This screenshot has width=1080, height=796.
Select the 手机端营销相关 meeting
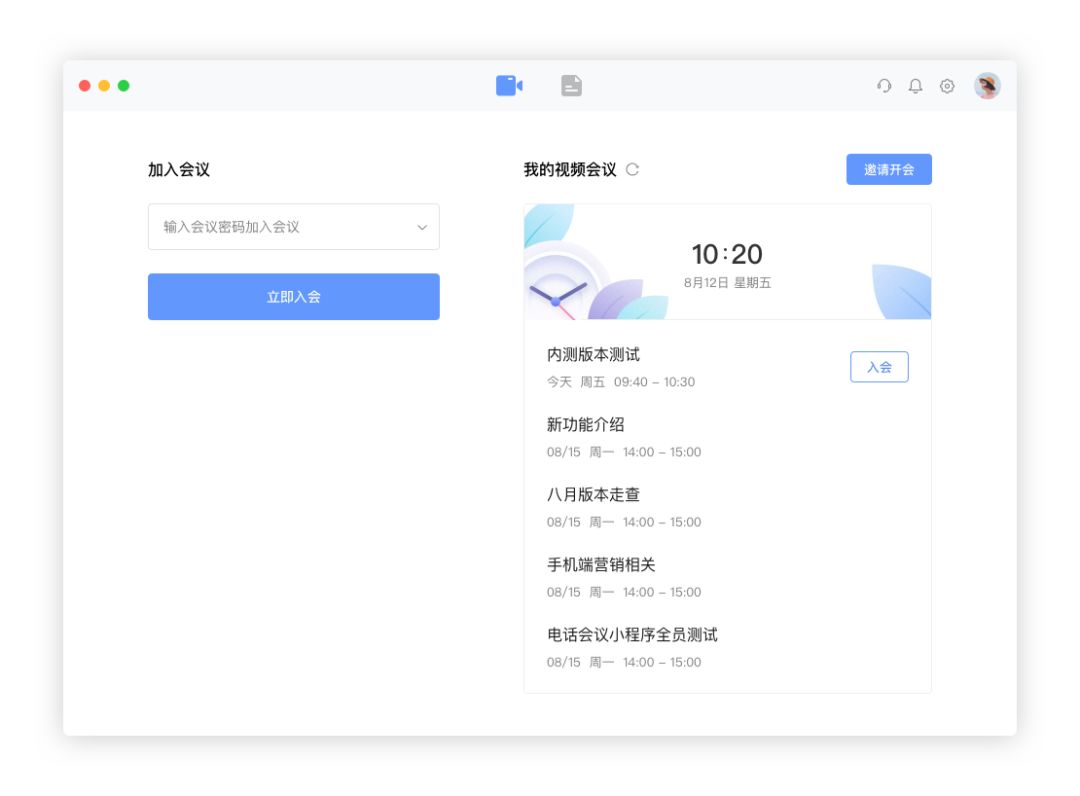[601, 565]
